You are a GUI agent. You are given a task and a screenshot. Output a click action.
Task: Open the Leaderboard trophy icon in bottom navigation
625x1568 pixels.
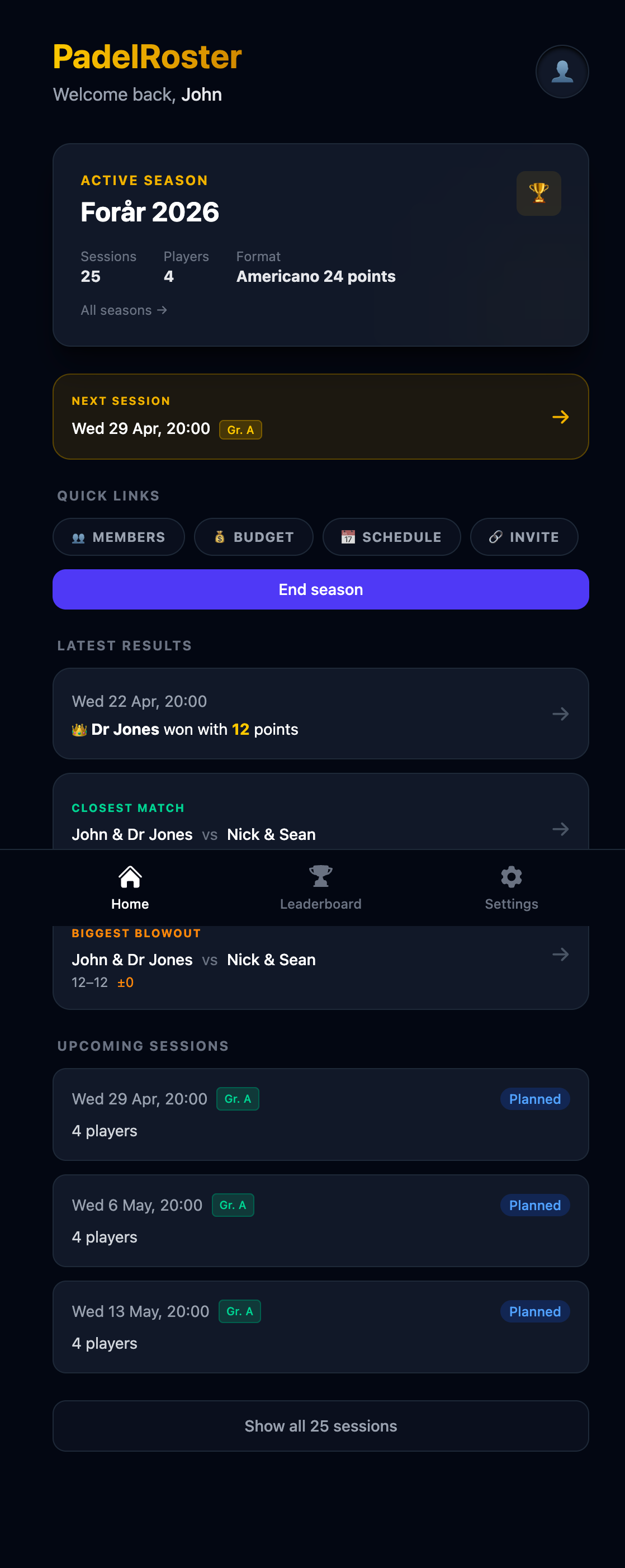click(x=320, y=875)
